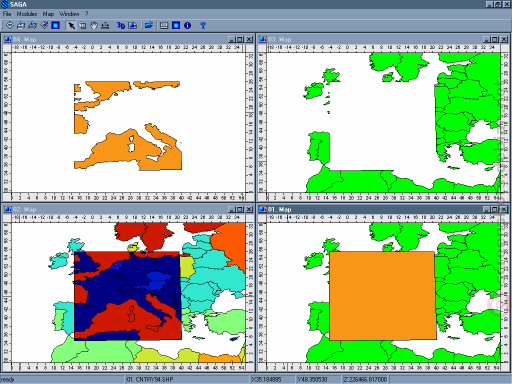Open the question mark help menu
This screenshot has width=512, height=384.
click(x=87, y=14)
